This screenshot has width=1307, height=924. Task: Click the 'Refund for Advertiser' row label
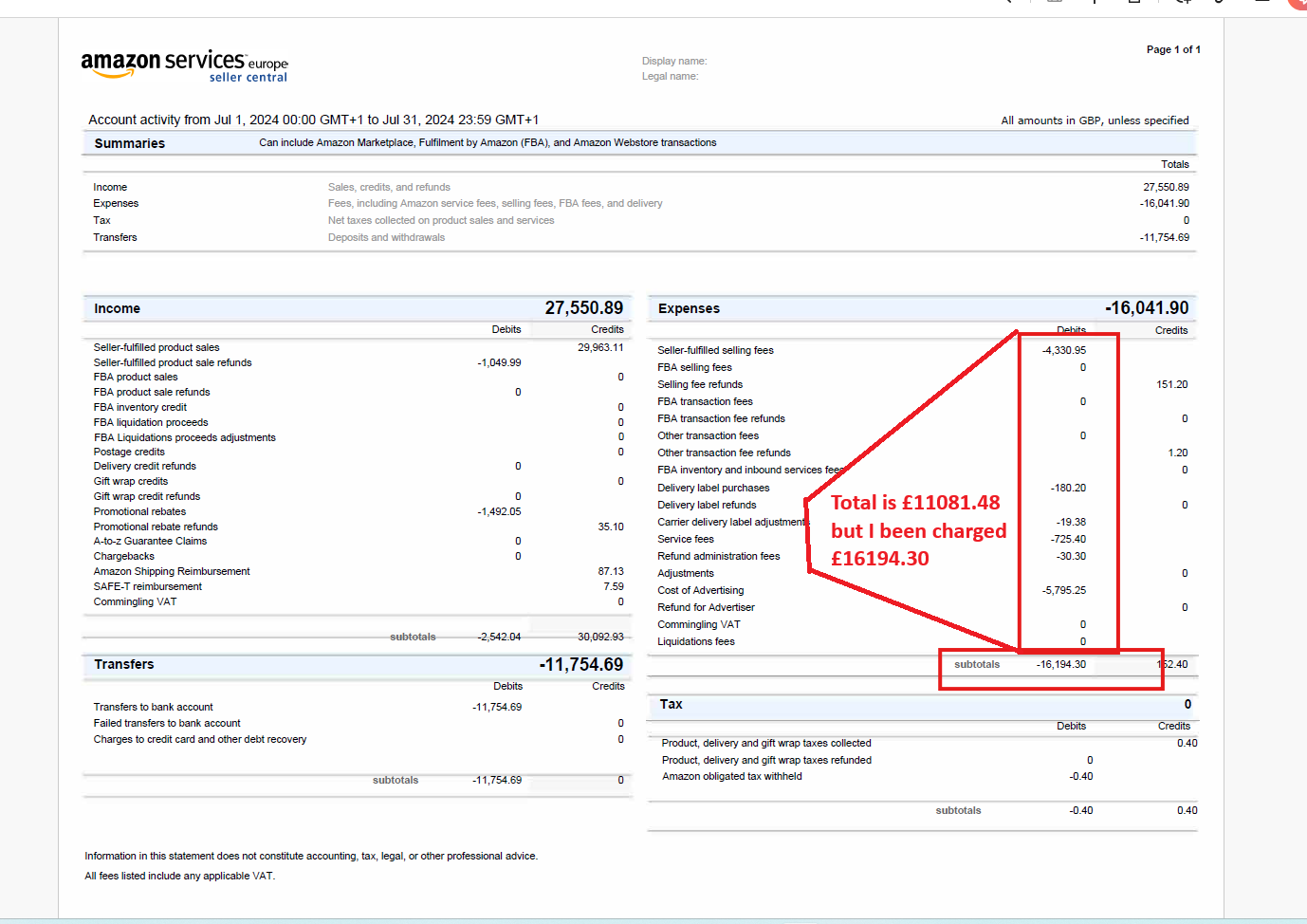pos(706,607)
